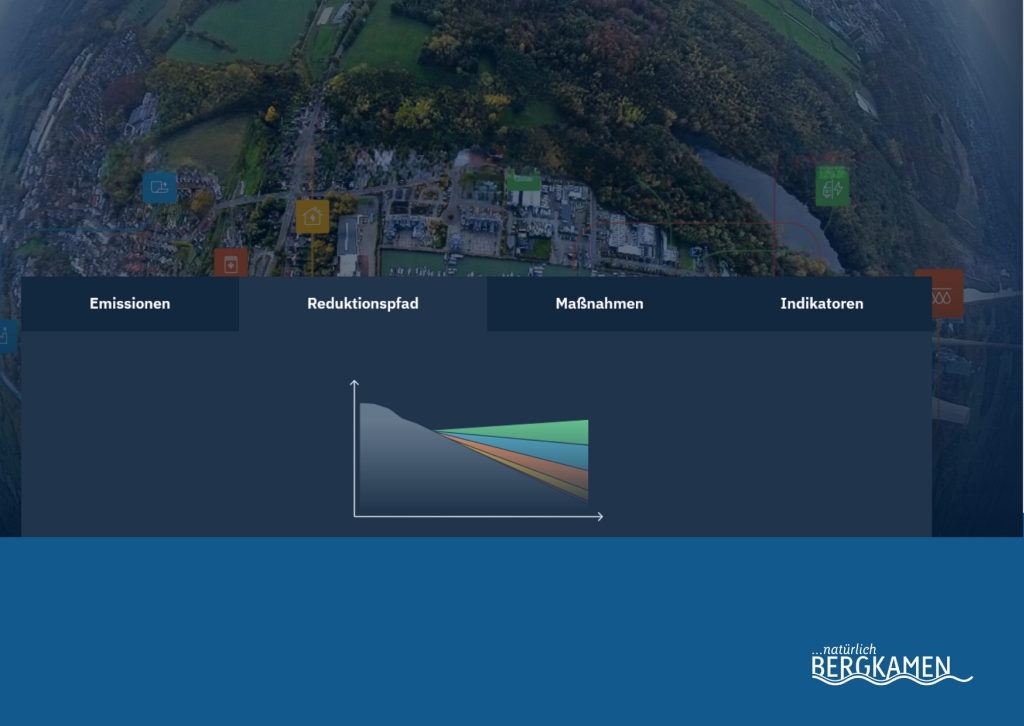
Task: Click the orange square icon below the house marker
Action: 231,263
